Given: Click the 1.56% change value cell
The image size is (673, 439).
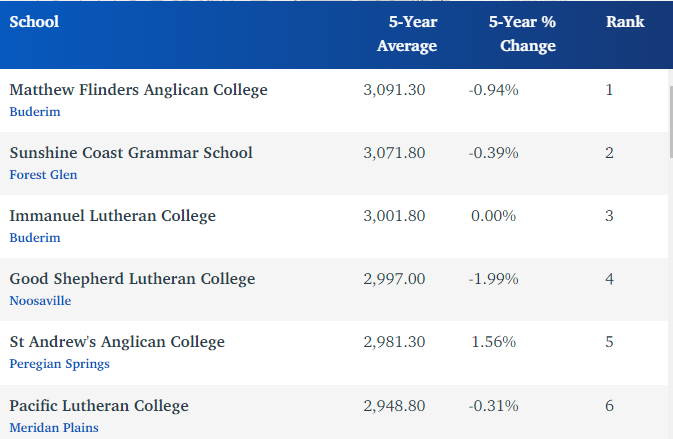Looking at the screenshot, I should tap(493, 342).
